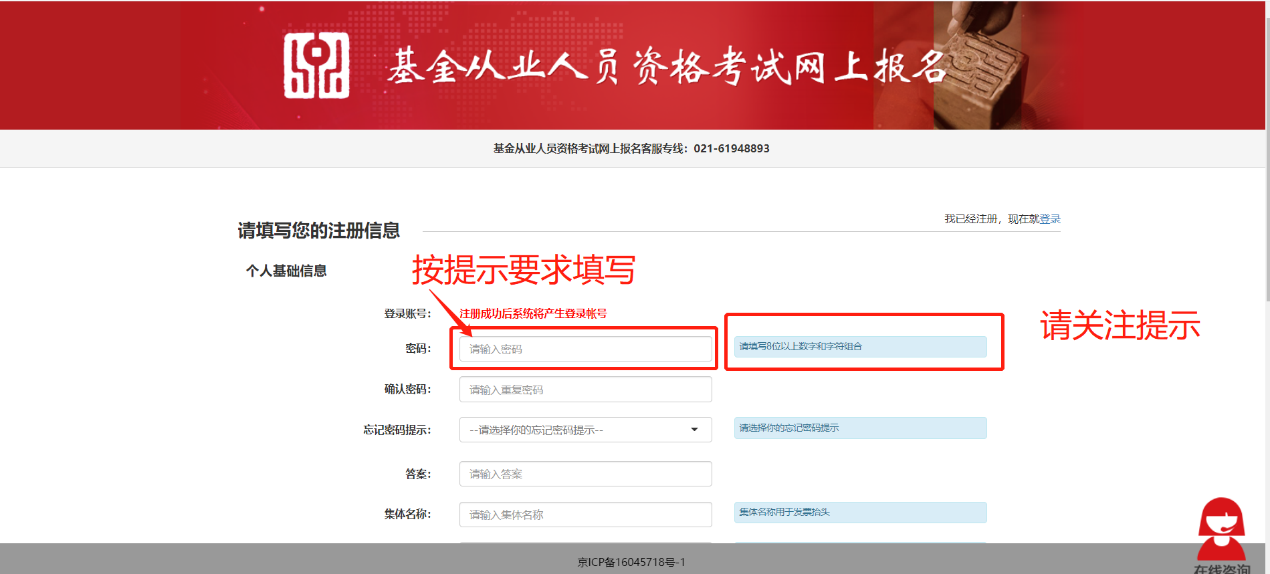The height and width of the screenshot is (574, 1270).
Task: Click the dropdown caret in 忘记密码提示
Action: (695, 430)
